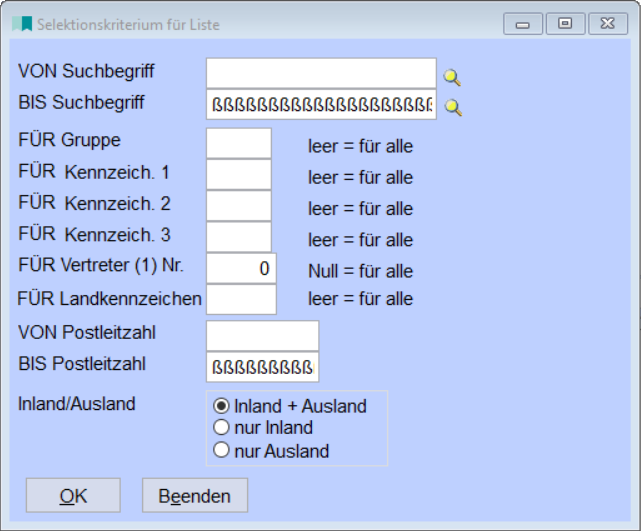Select the FÜR Kennzeich. 1 field
The width and height of the screenshot is (641, 531).
[x=239, y=175]
